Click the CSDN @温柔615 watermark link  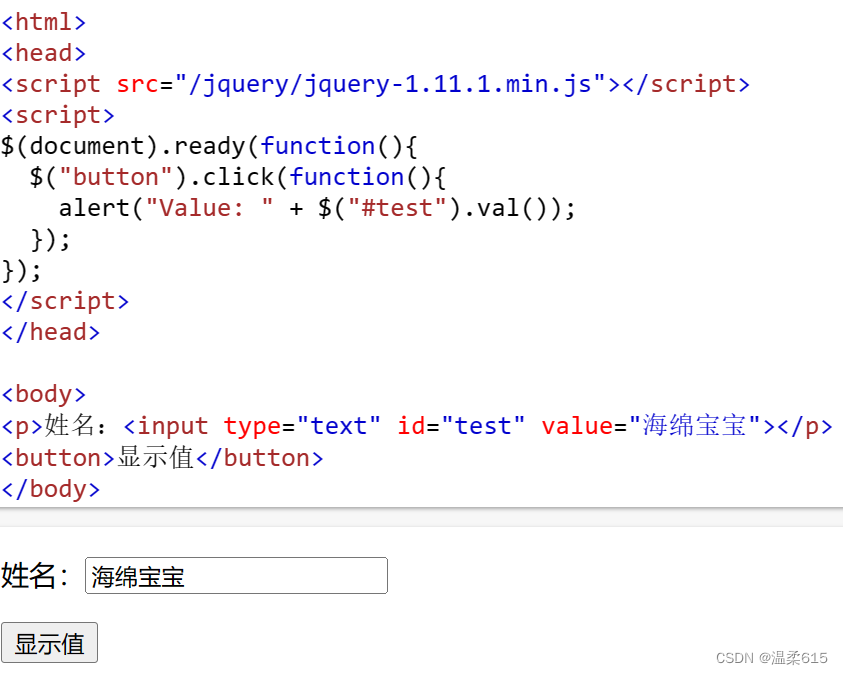(x=771, y=658)
